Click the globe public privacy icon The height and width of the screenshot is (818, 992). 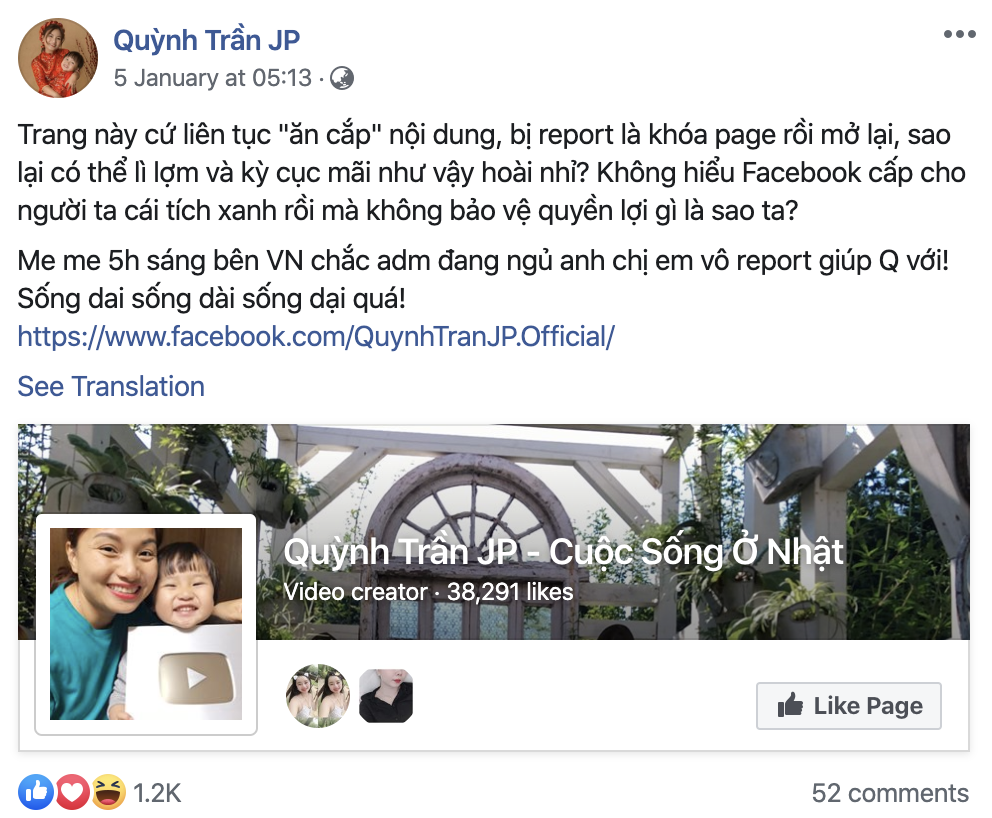pyautogui.click(x=342, y=78)
